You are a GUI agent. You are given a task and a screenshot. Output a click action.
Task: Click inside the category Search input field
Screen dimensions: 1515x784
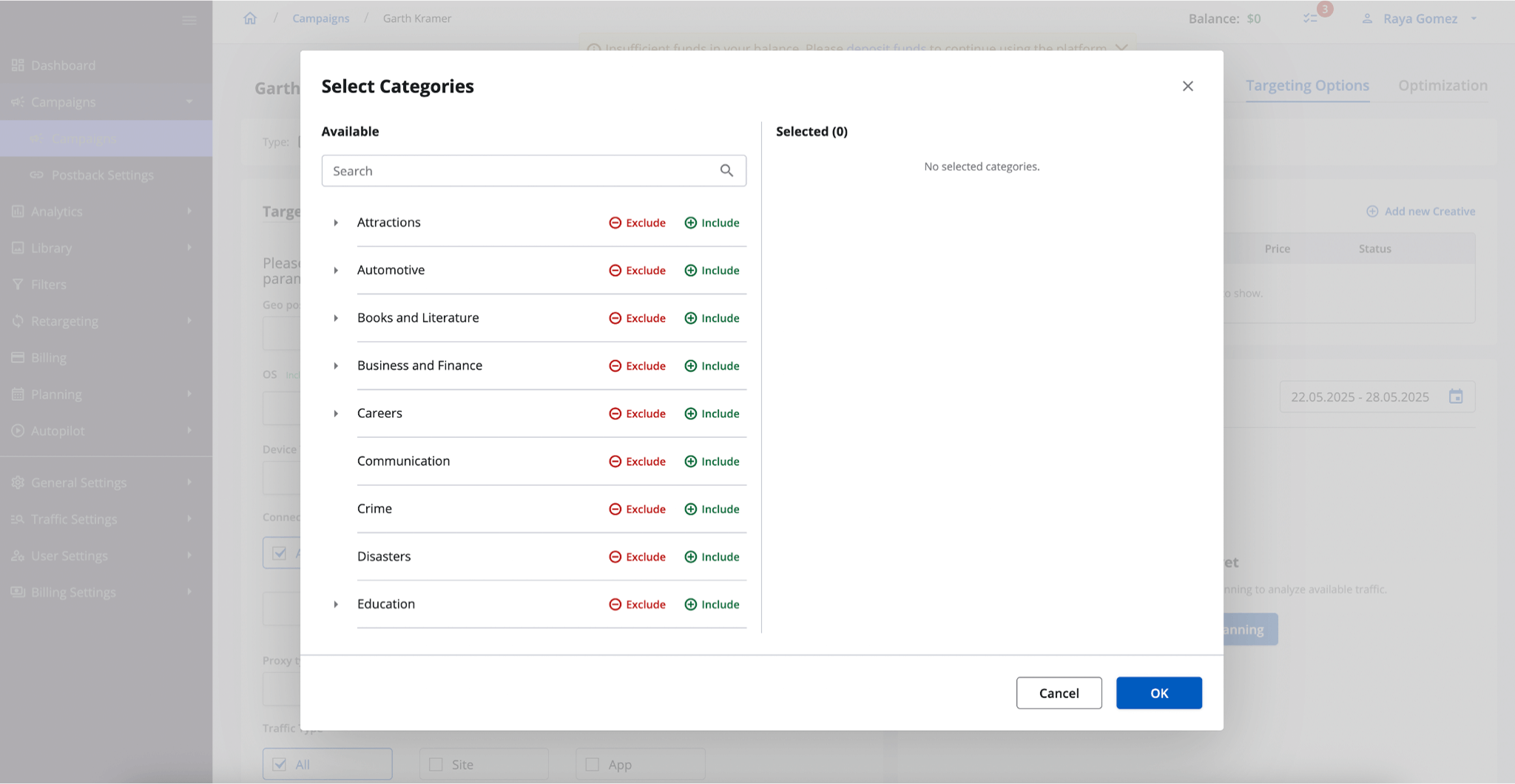pos(518,171)
